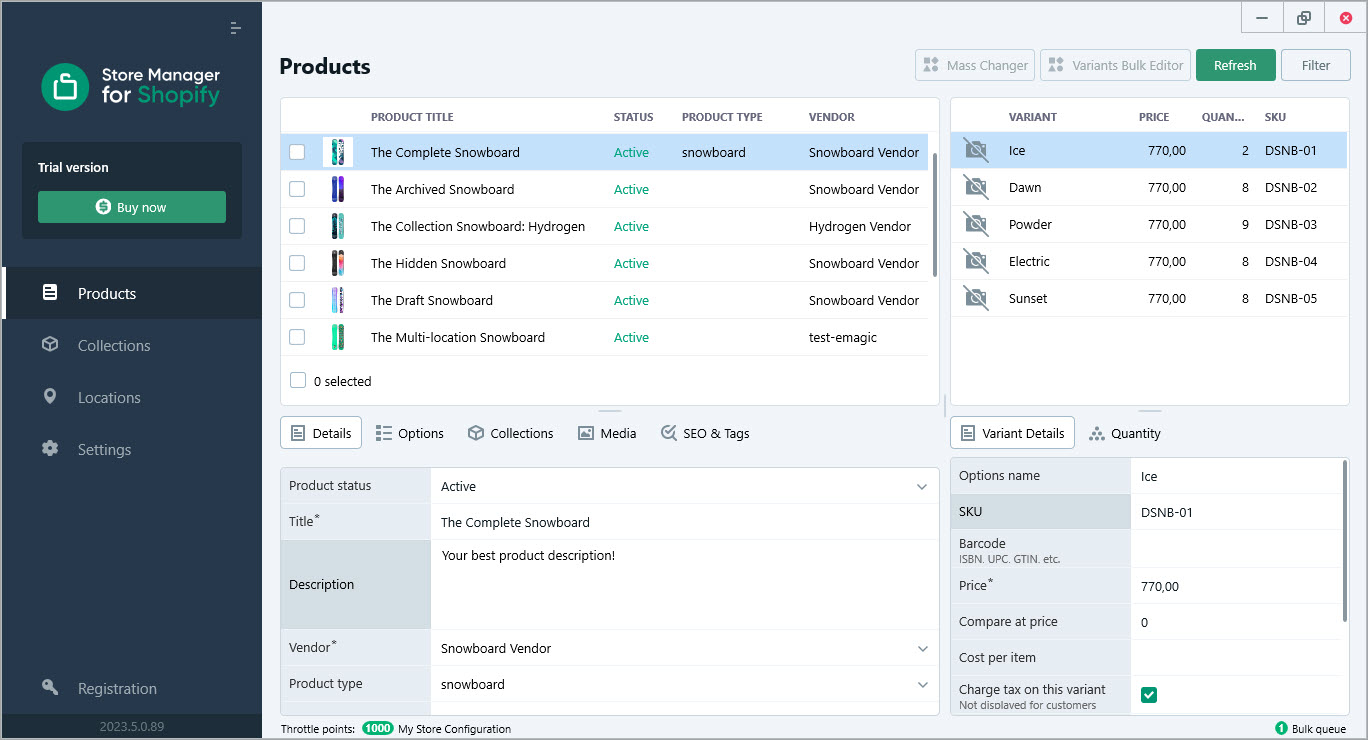Click the Title input field
Image resolution: width=1368 pixels, height=740 pixels.
[685, 522]
